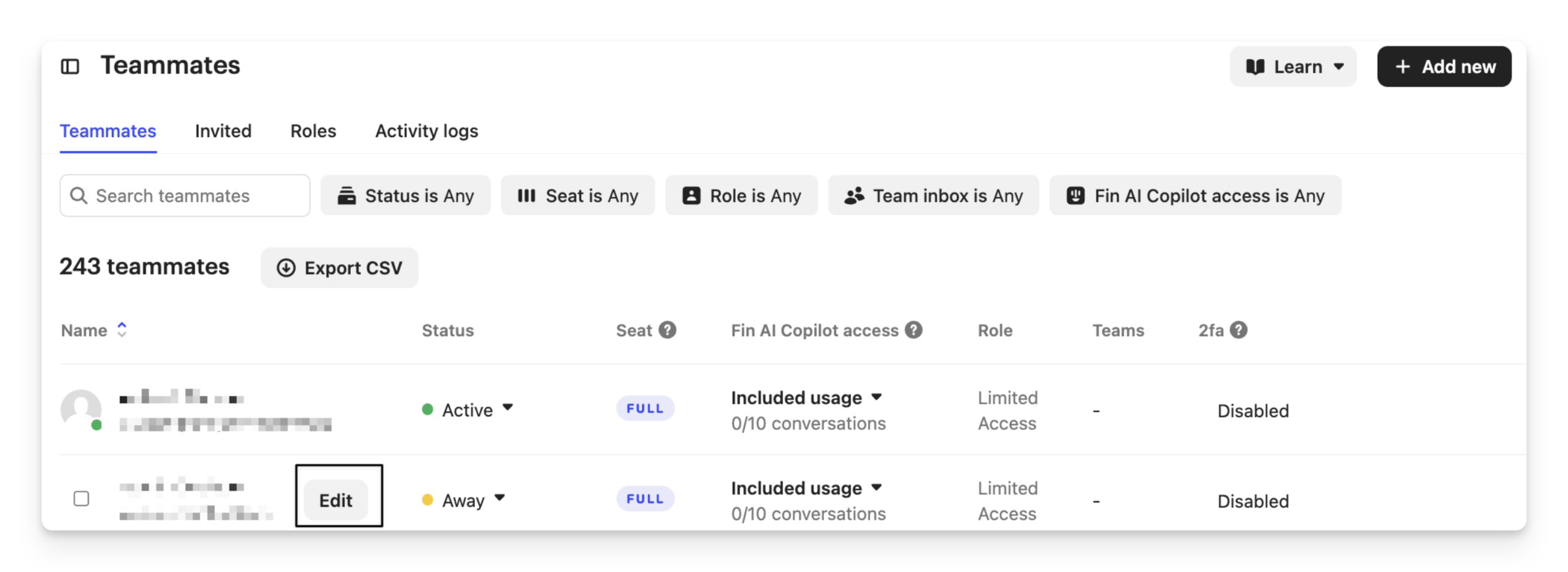Click the Add new button

1444,66
